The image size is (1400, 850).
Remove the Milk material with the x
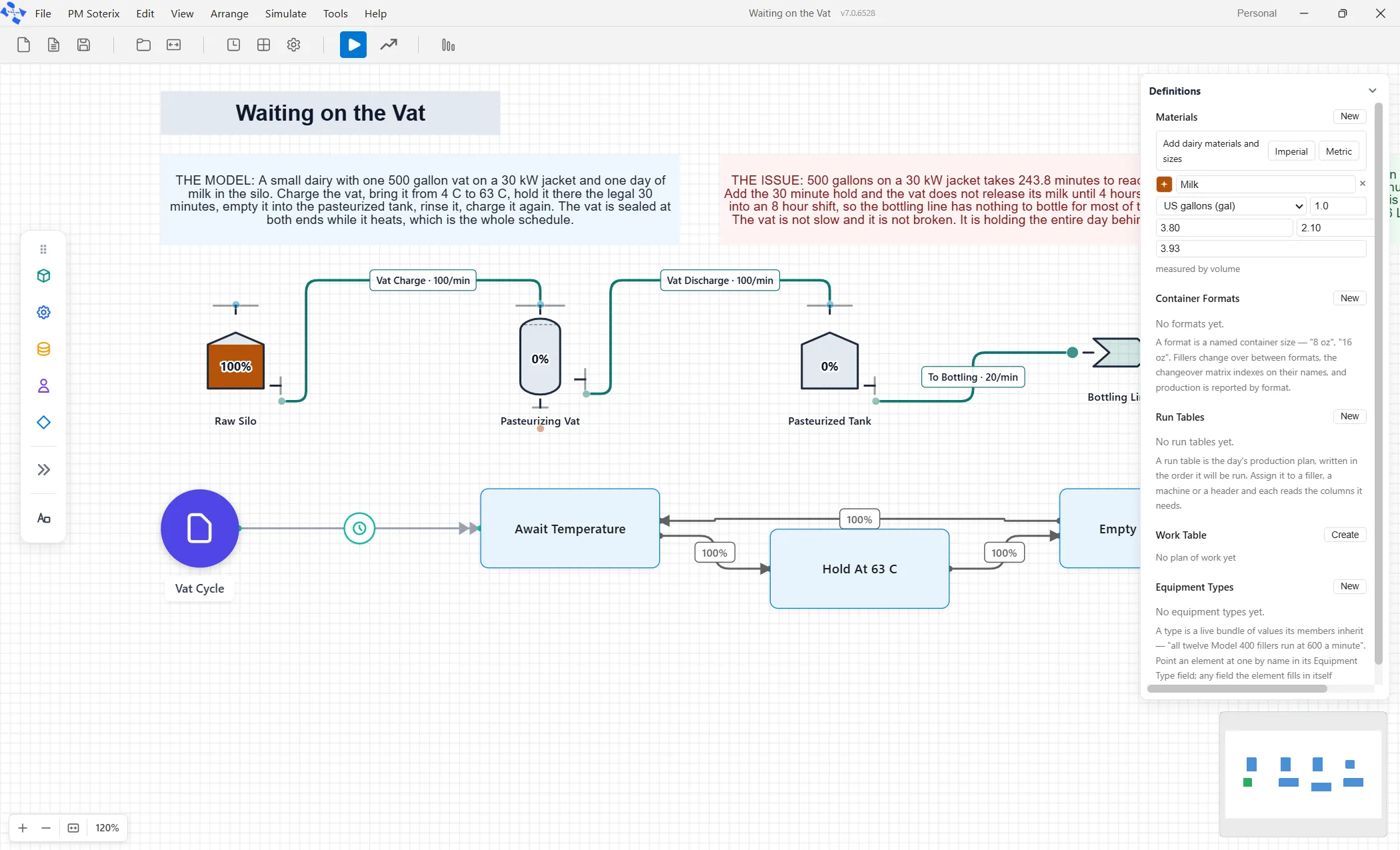1362,183
